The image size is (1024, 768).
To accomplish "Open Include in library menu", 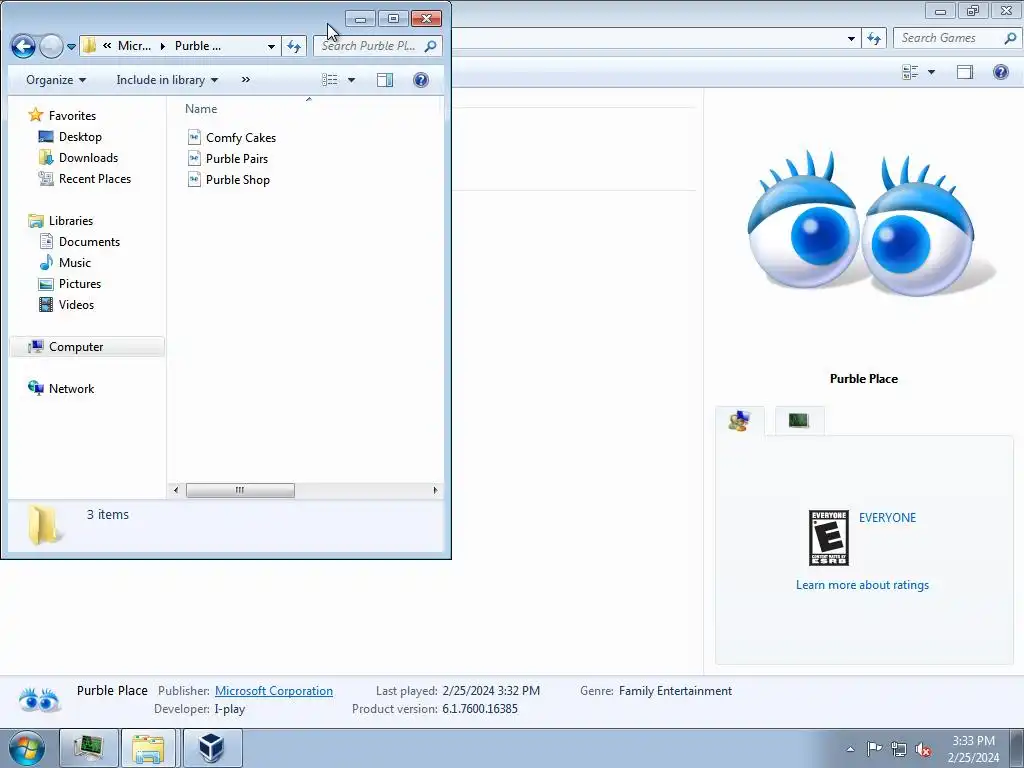I will click(x=167, y=80).
